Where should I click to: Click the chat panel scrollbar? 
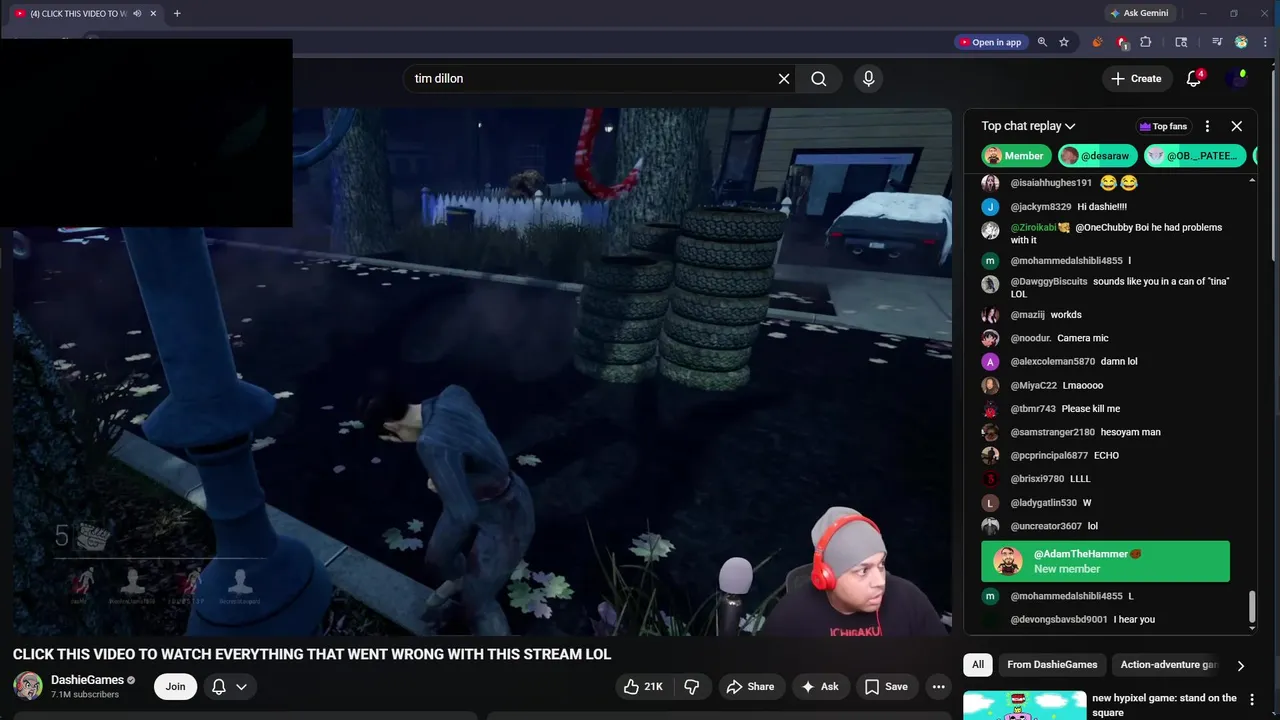tap(1251, 606)
